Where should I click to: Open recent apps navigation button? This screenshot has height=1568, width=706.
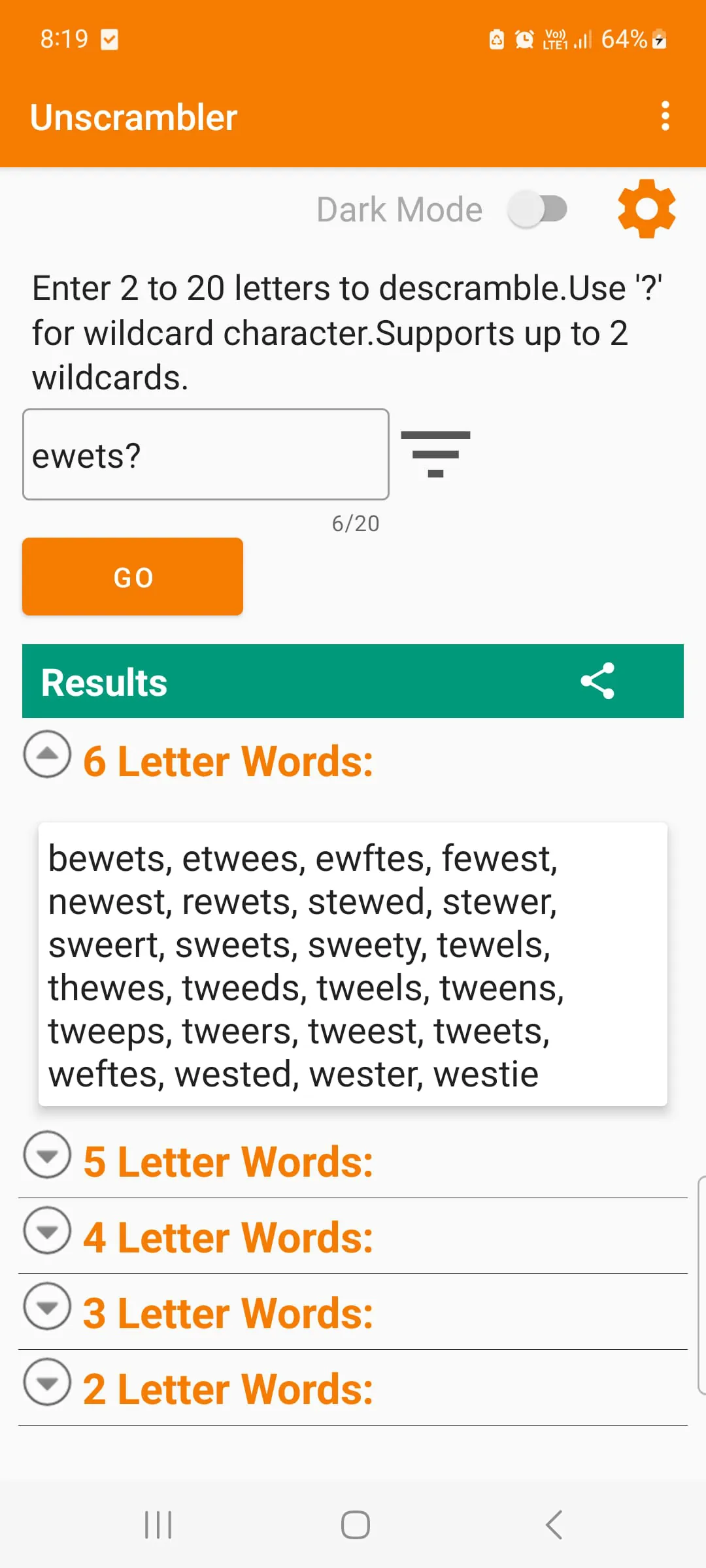tap(158, 1525)
